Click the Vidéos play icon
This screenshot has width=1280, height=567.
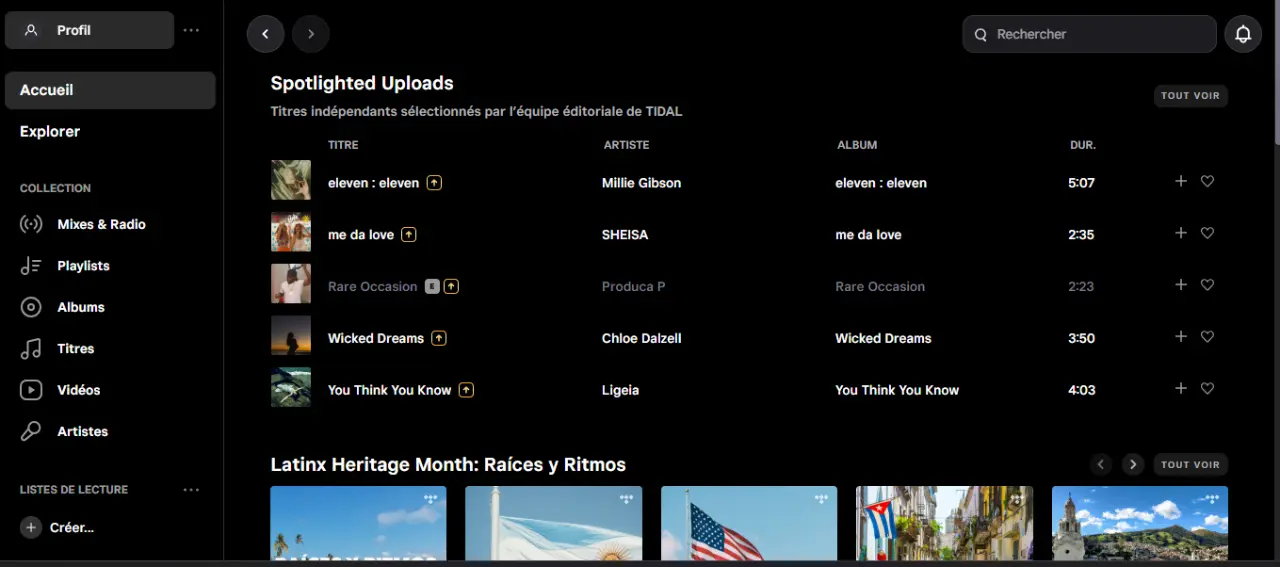click(31, 390)
